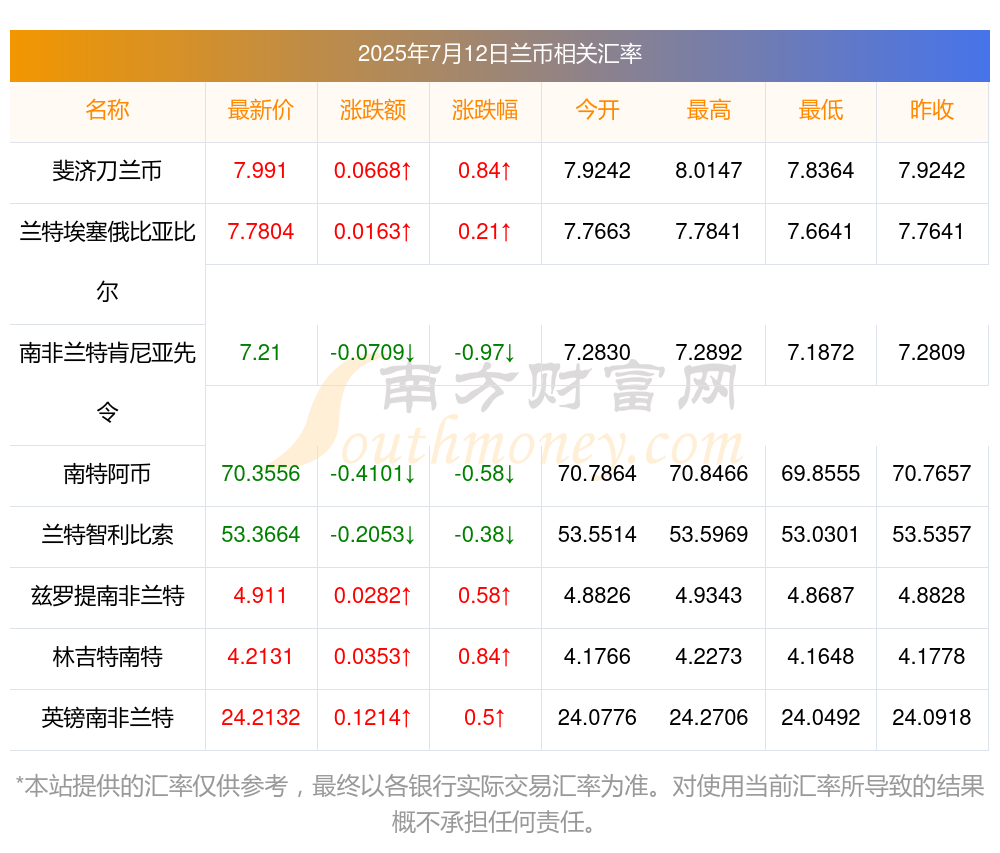
Task: Click the table title 2025年7月12日兰币相关汇率
Action: click(499, 54)
